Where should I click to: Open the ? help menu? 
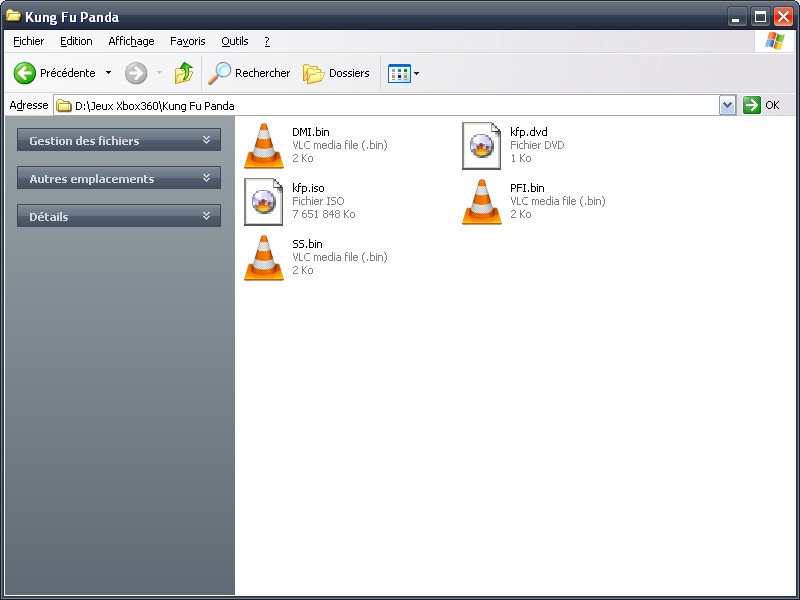click(267, 41)
